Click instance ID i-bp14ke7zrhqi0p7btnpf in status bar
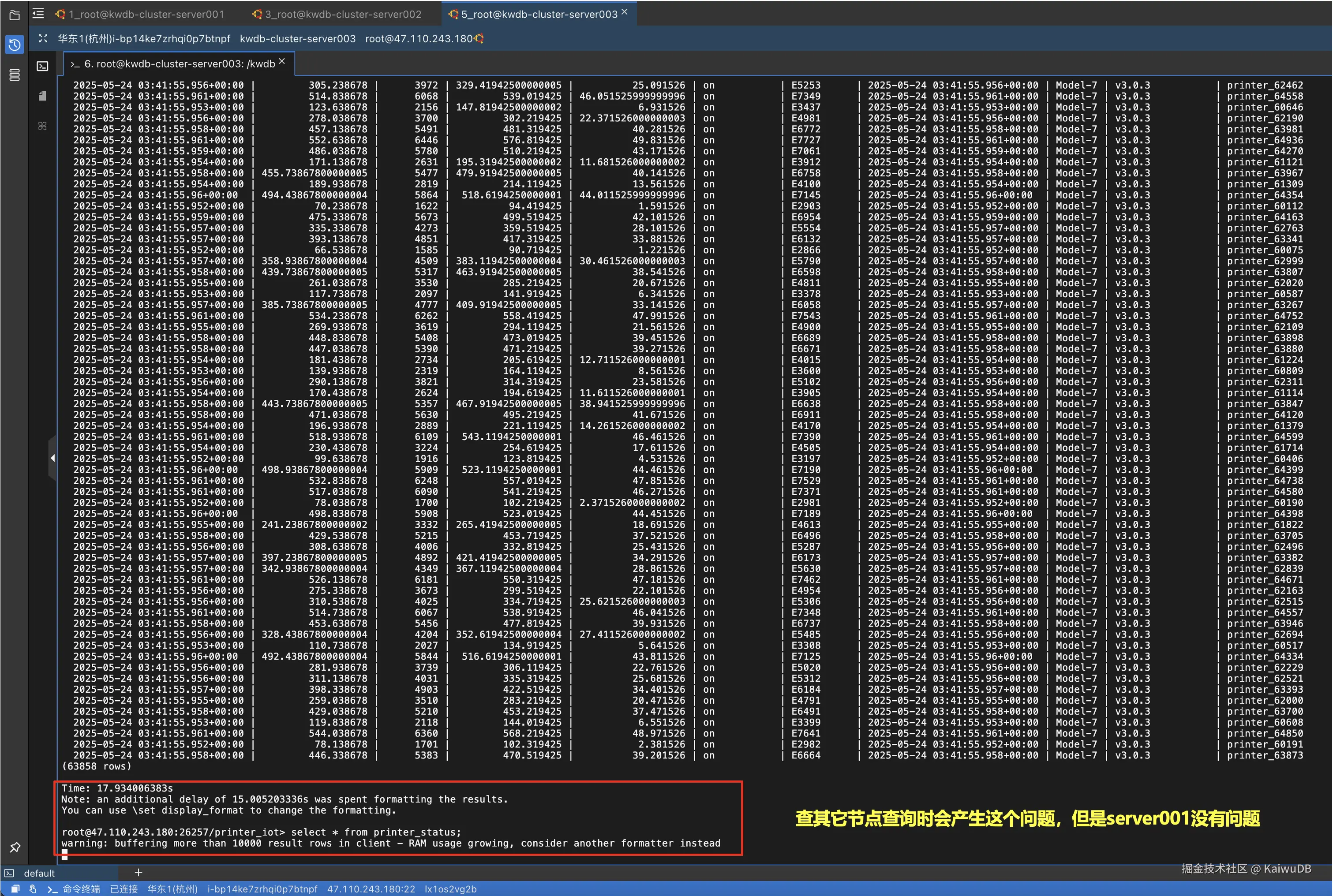 point(262,889)
